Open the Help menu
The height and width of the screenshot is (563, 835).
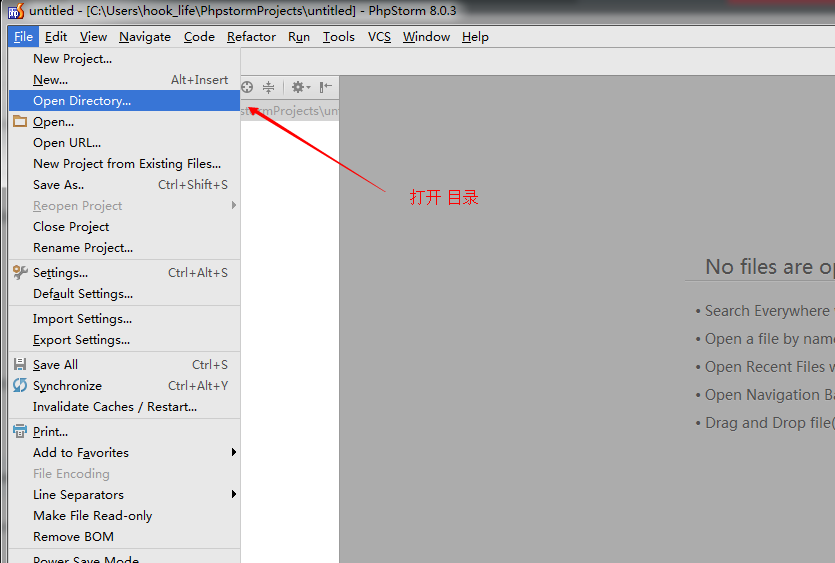(x=475, y=37)
